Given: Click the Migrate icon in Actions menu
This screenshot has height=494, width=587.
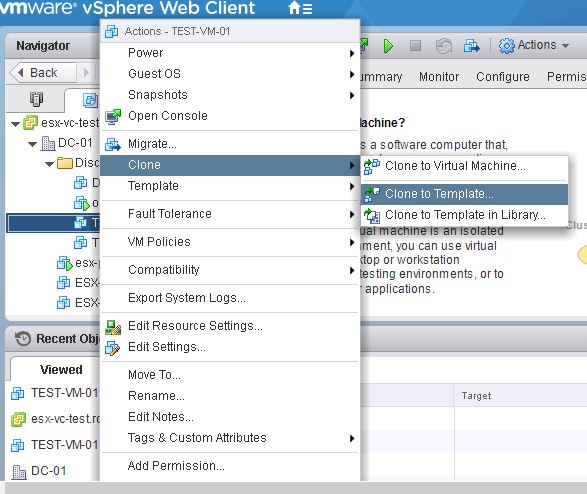Looking at the screenshot, I should [113, 144].
